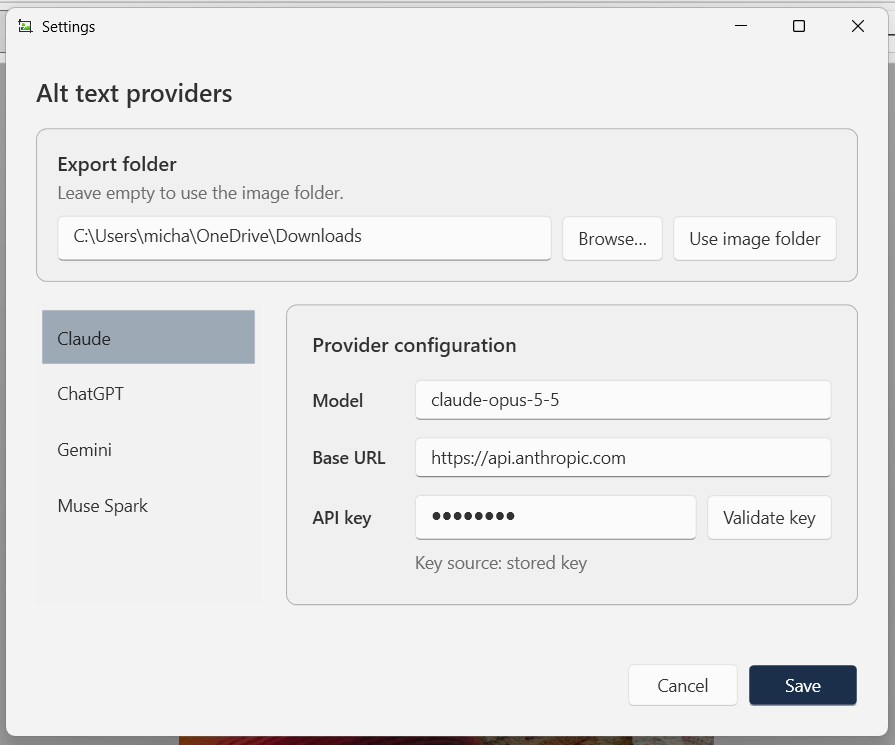895x745 pixels.
Task: Click the 'Export folder' heading
Action: click(117, 164)
